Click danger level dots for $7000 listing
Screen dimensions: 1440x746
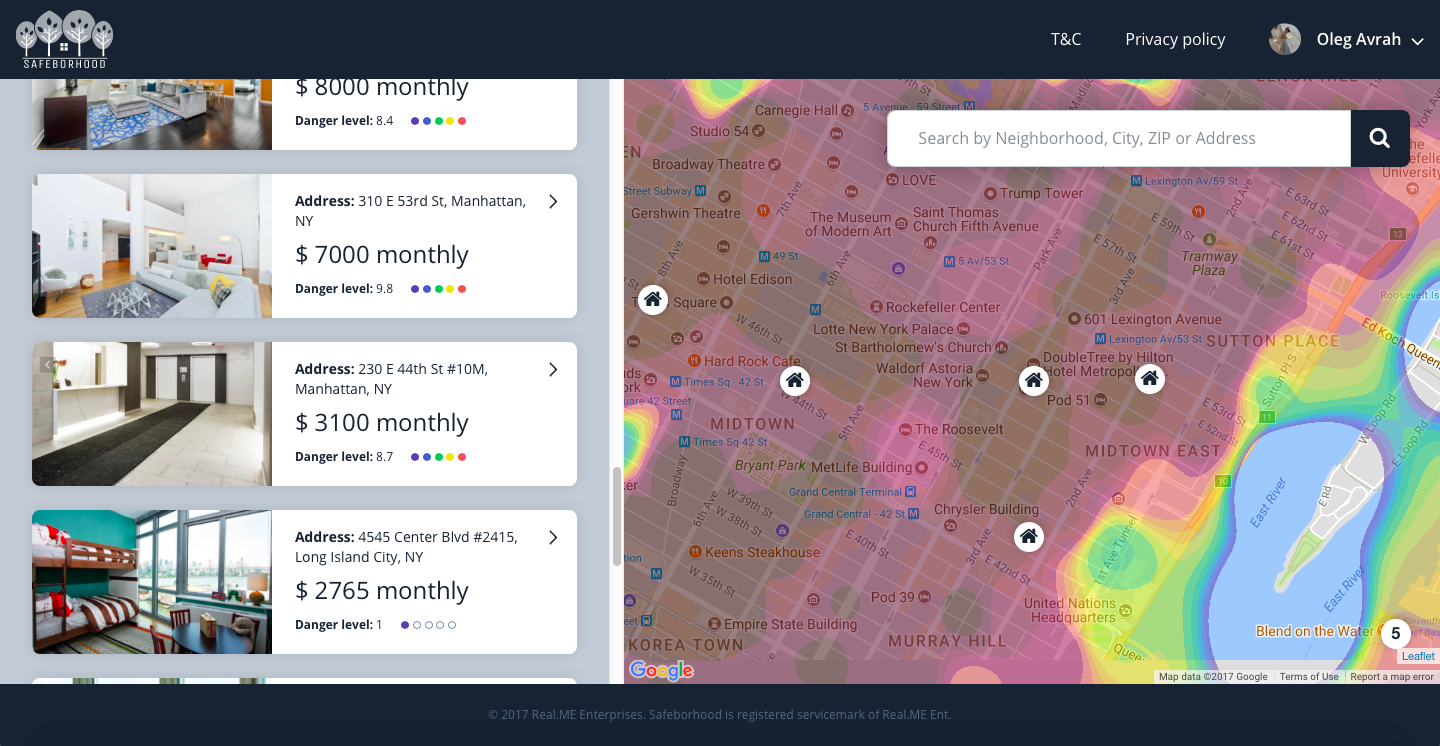(439, 289)
